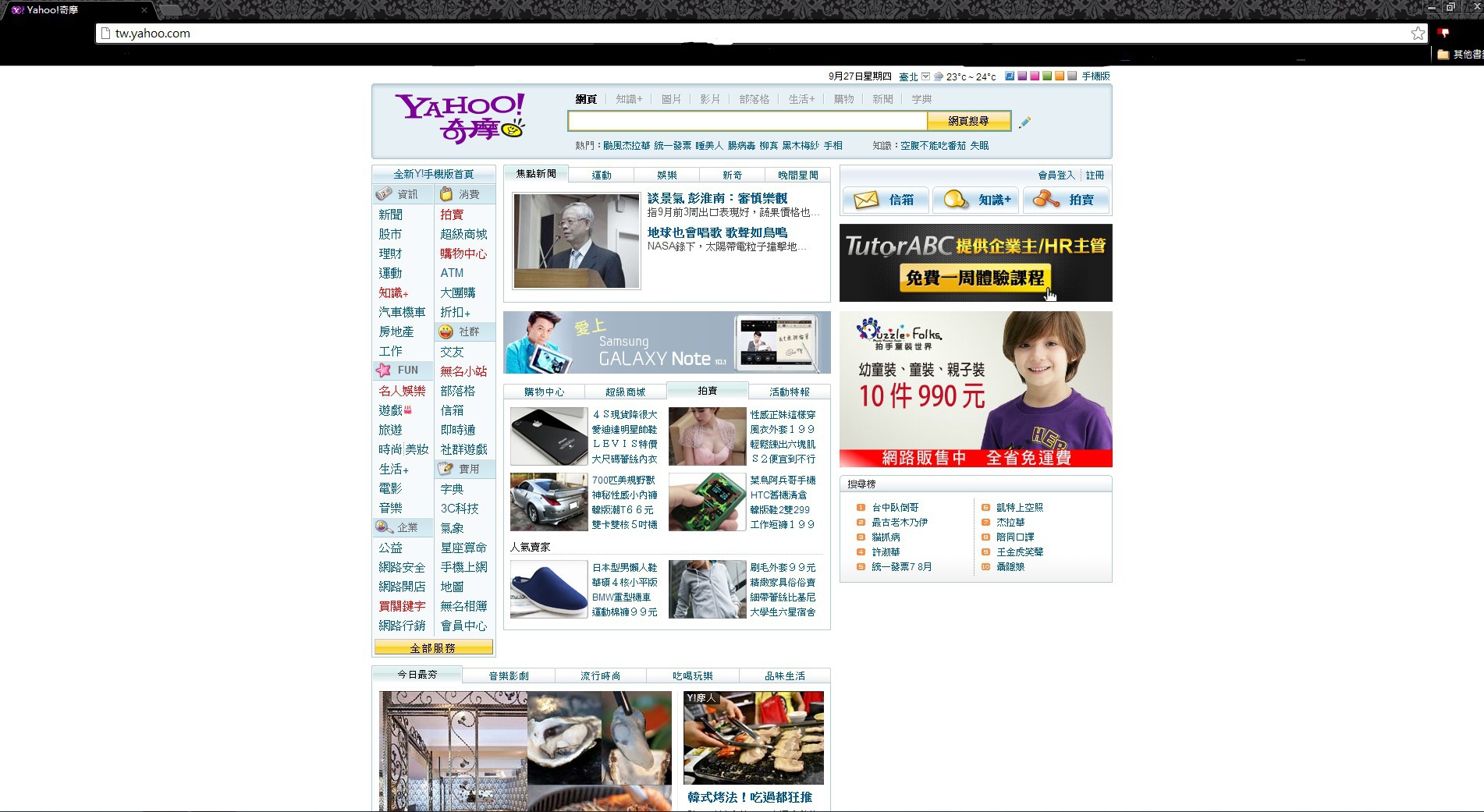Select the purple page theme swatch
The image size is (1484, 812).
pyautogui.click(x=1022, y=76)
